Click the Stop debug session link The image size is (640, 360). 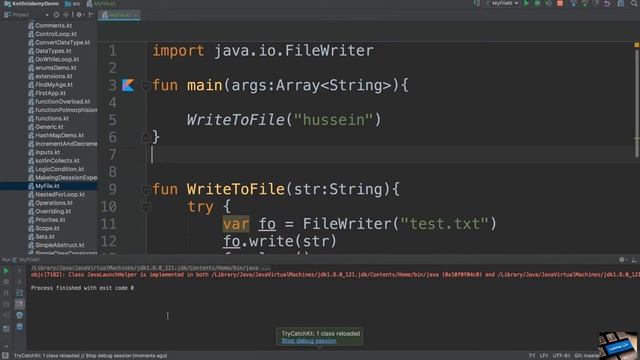(309, 341)
